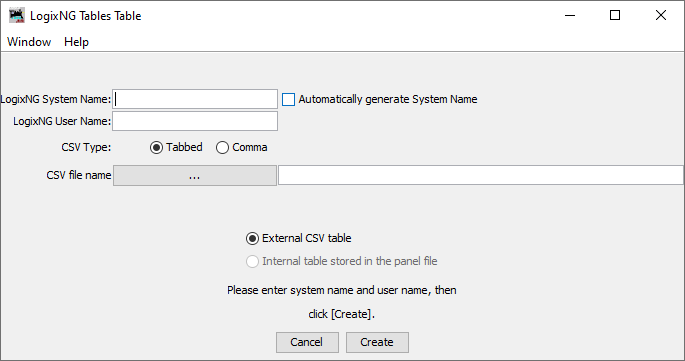Focus the CSV file name path field
The height and width of the screenshot is (361, 685).
point(481,175)
